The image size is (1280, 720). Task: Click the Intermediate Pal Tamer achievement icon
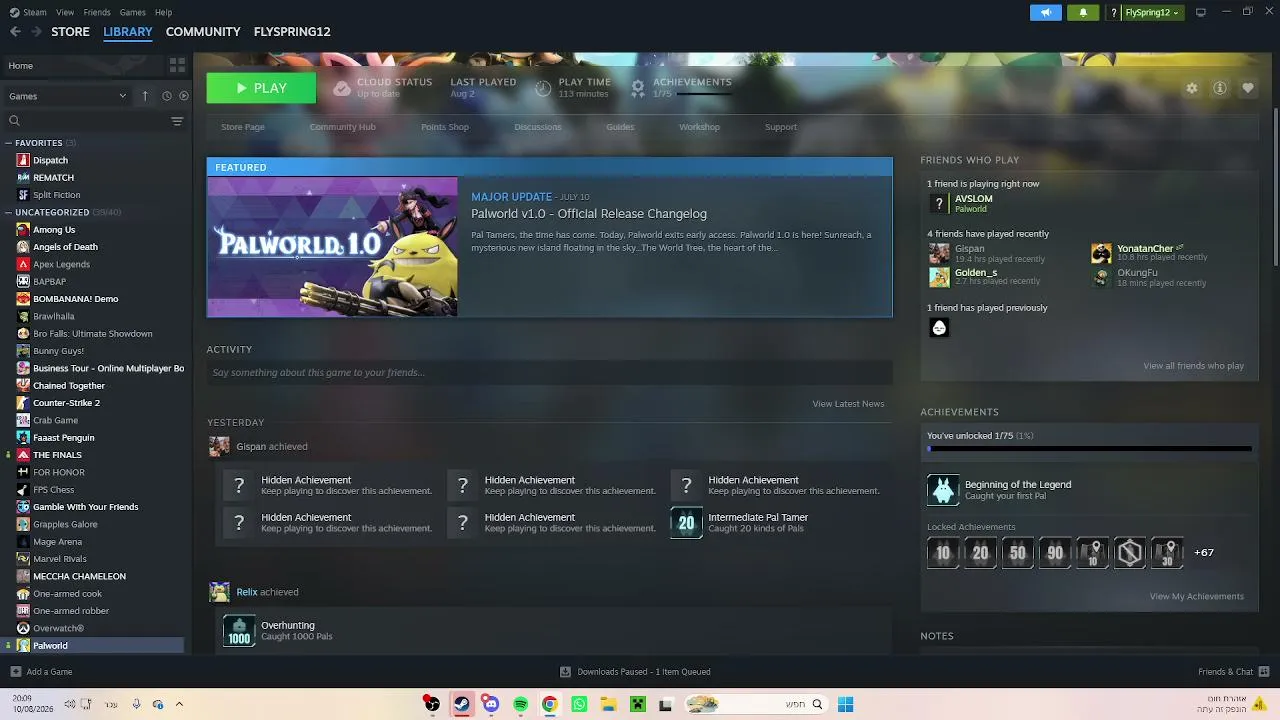pyautogui.click(x=686, y=522)
